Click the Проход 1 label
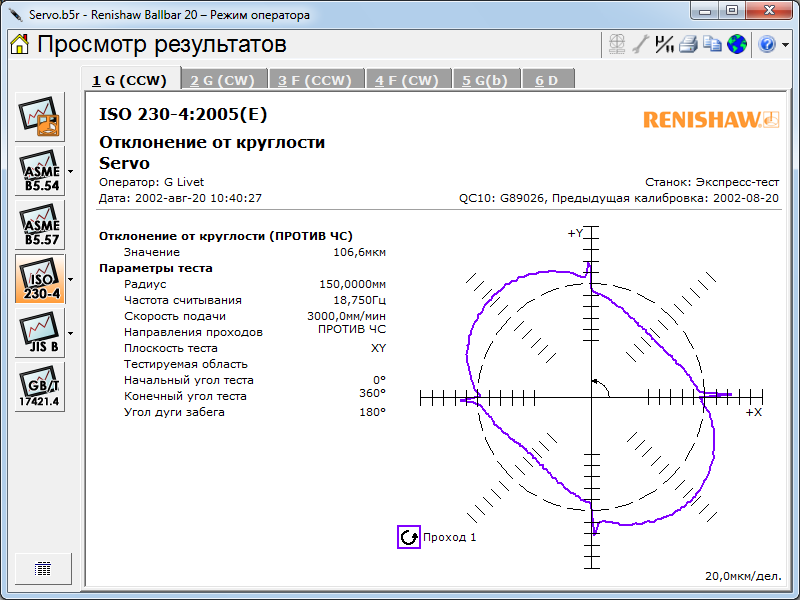The image size is (800, 600). 449,537
